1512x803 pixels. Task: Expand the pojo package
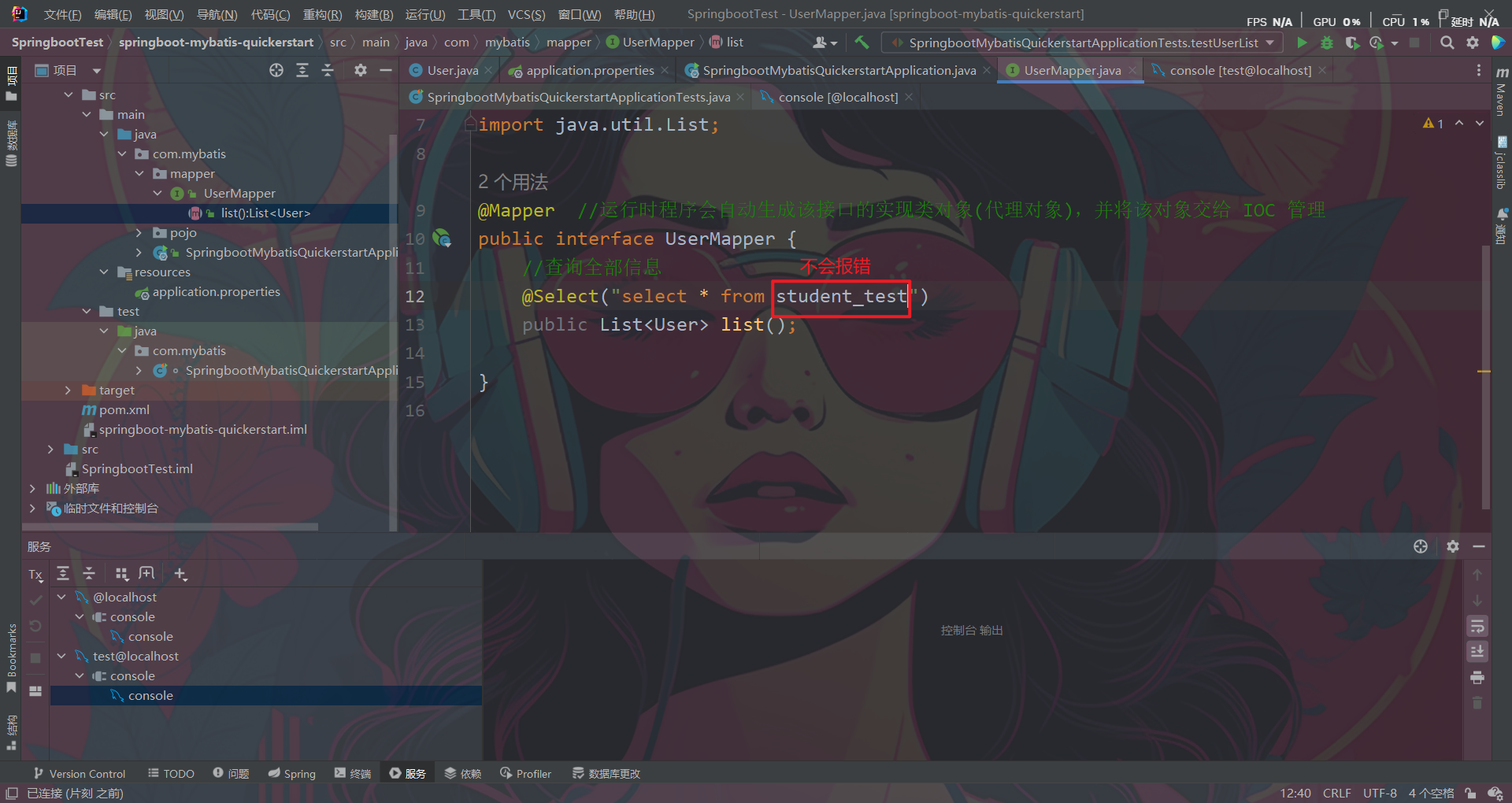pyautogui.click(x=139, y=232)
